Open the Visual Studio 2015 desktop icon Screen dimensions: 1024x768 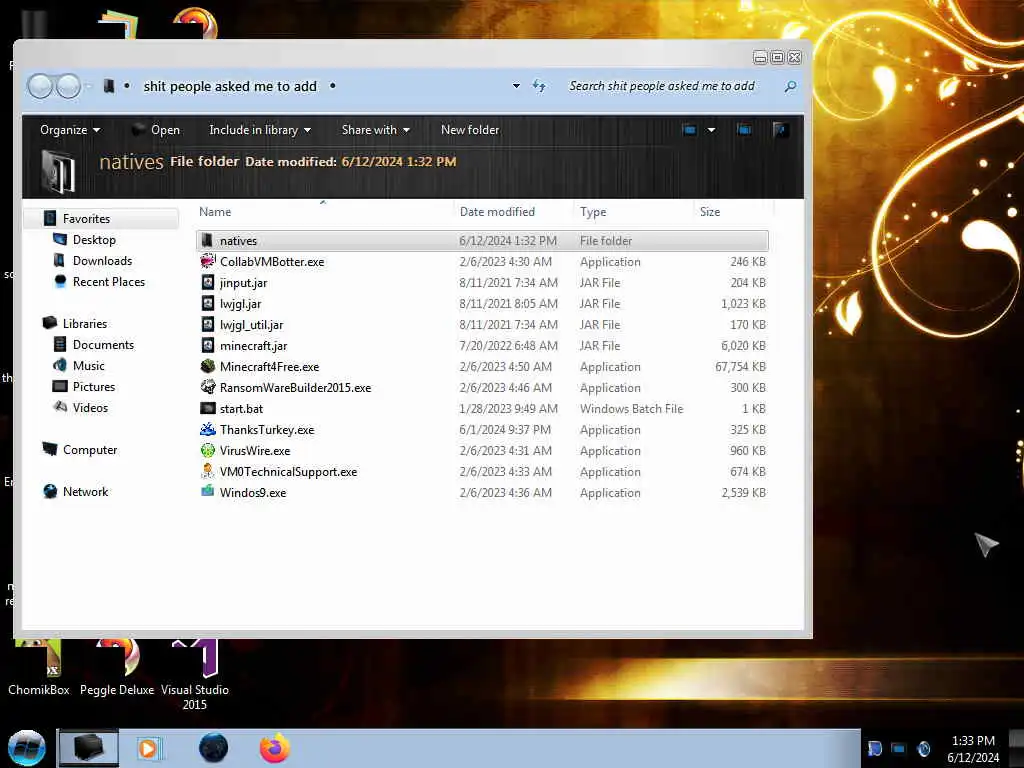195,674
